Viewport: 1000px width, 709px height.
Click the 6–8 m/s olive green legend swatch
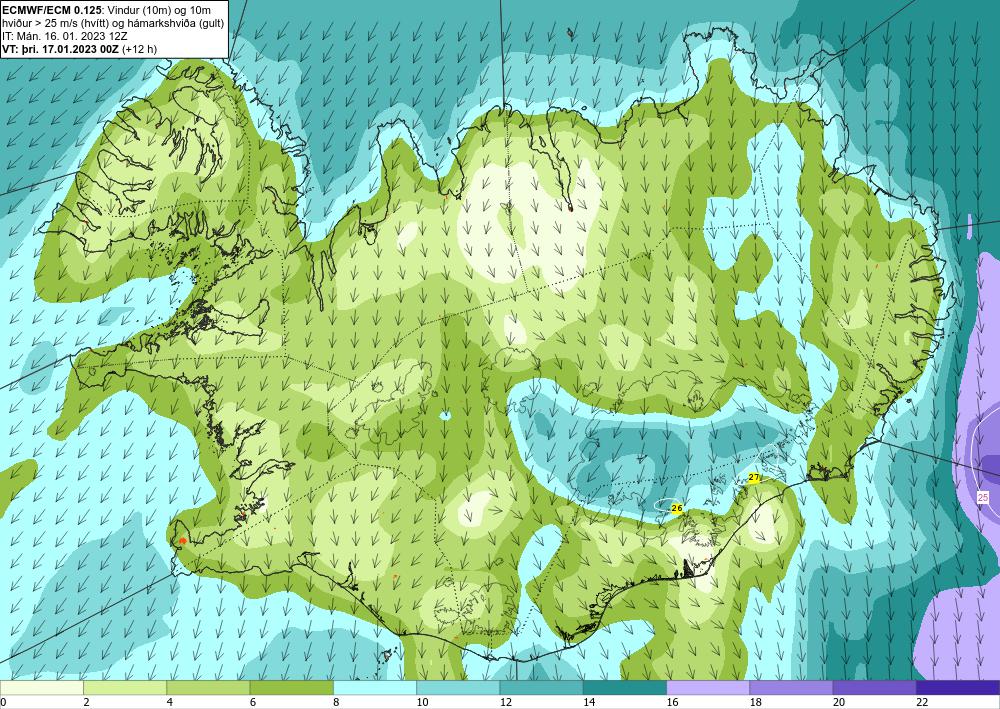(x=291, y=687)
